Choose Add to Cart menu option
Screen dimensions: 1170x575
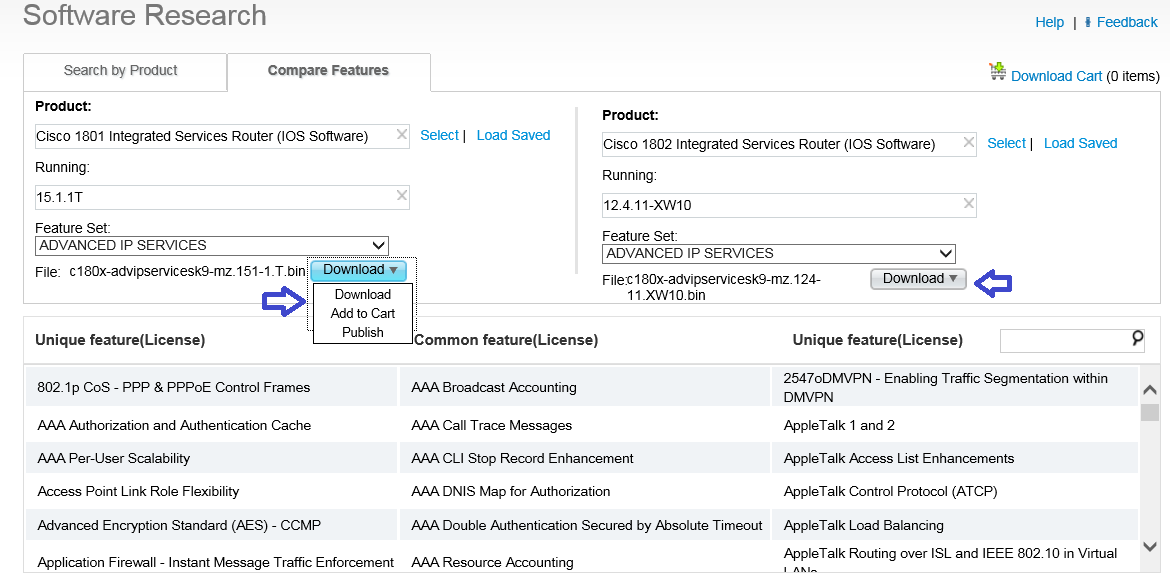click(x=363, y=313)
